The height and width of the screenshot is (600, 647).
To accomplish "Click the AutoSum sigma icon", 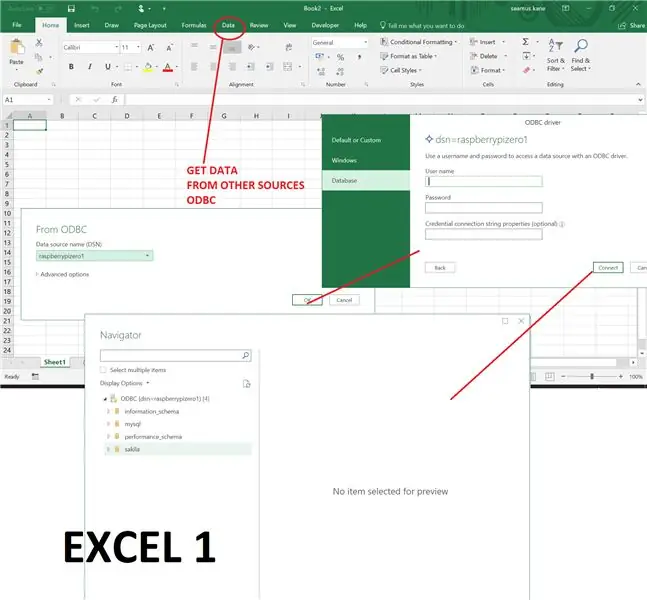I will coord(525,42).
